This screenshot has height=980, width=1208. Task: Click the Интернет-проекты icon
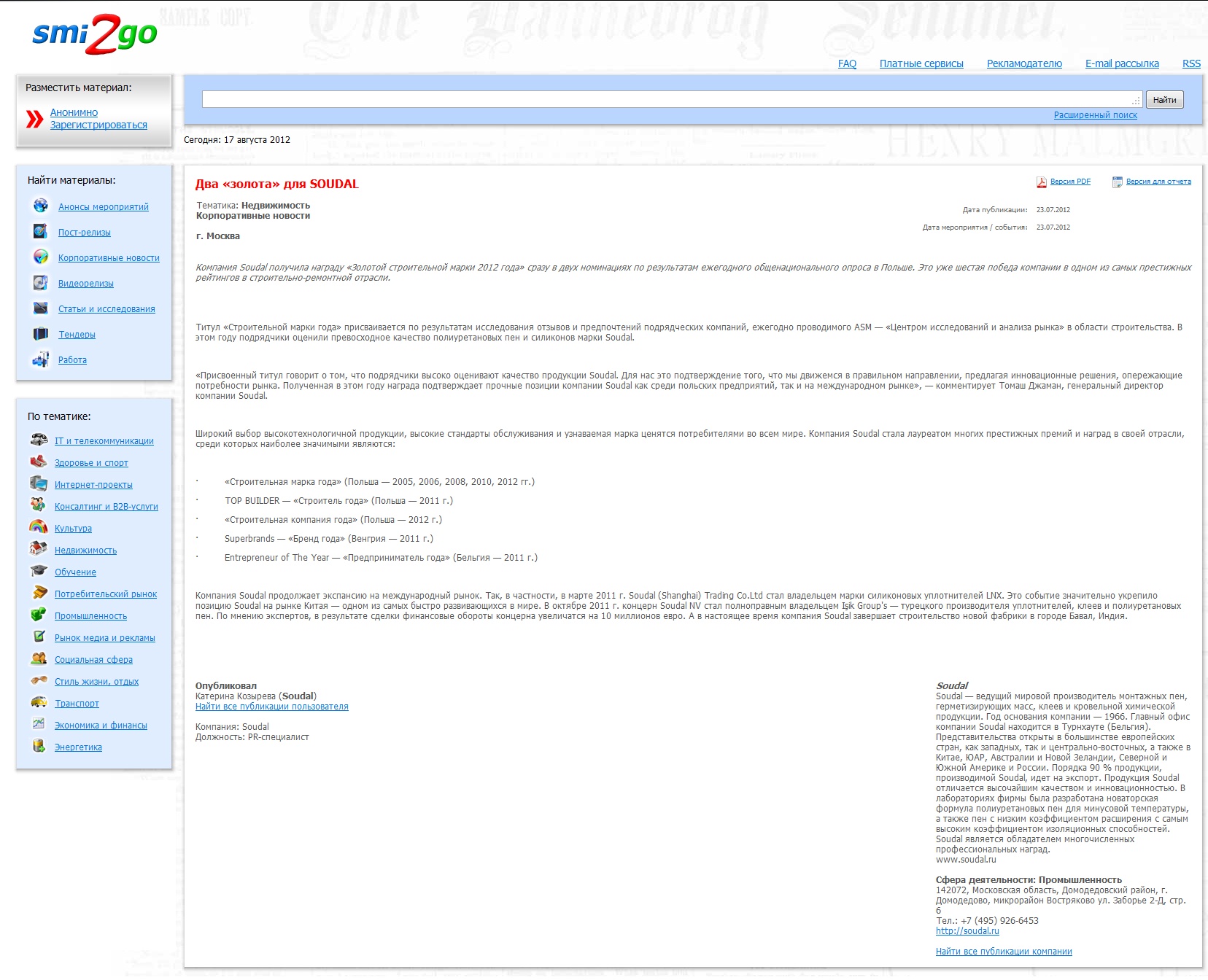[39, 483]
